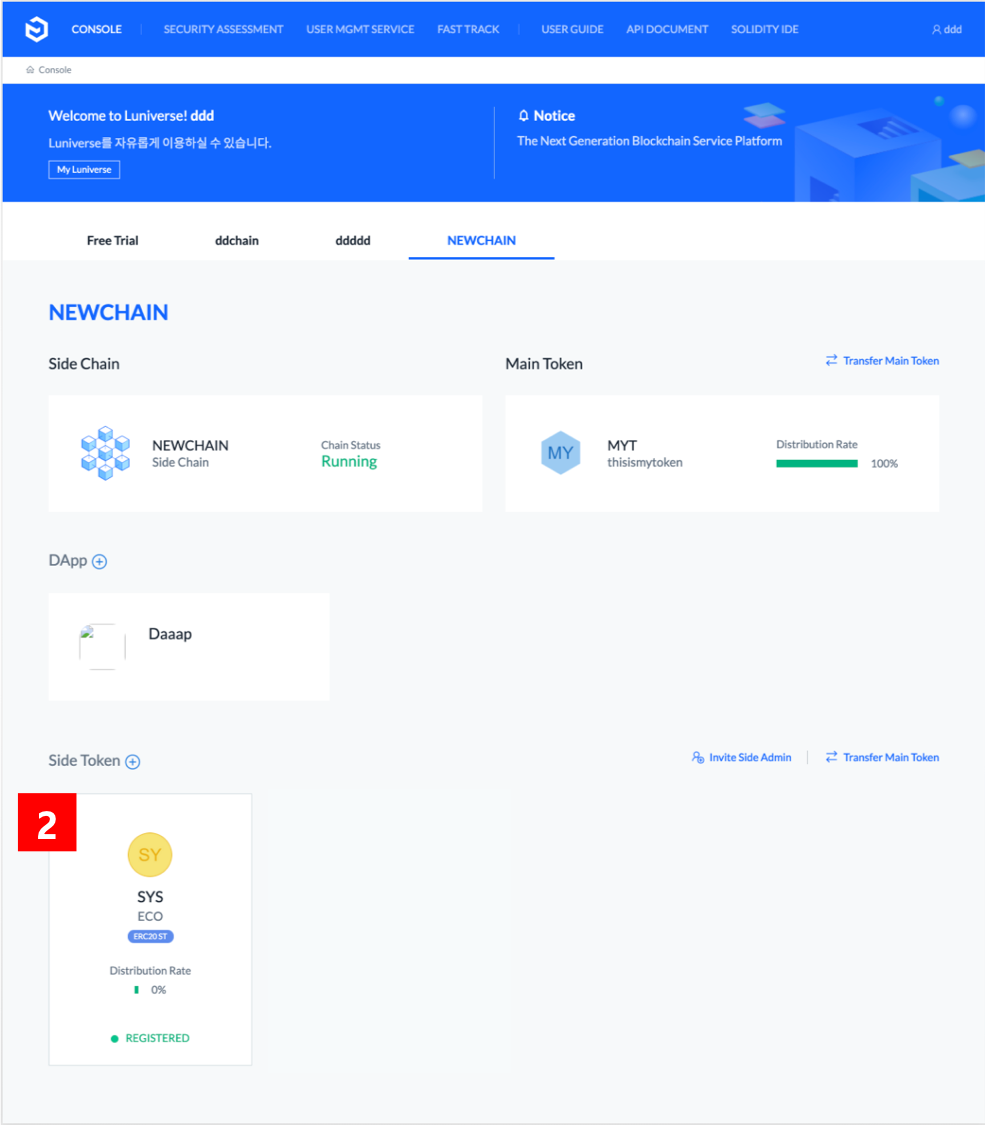Click the 0% distribution value on SYS
The height and width of the screenshot is (1125, 985).
159,990
